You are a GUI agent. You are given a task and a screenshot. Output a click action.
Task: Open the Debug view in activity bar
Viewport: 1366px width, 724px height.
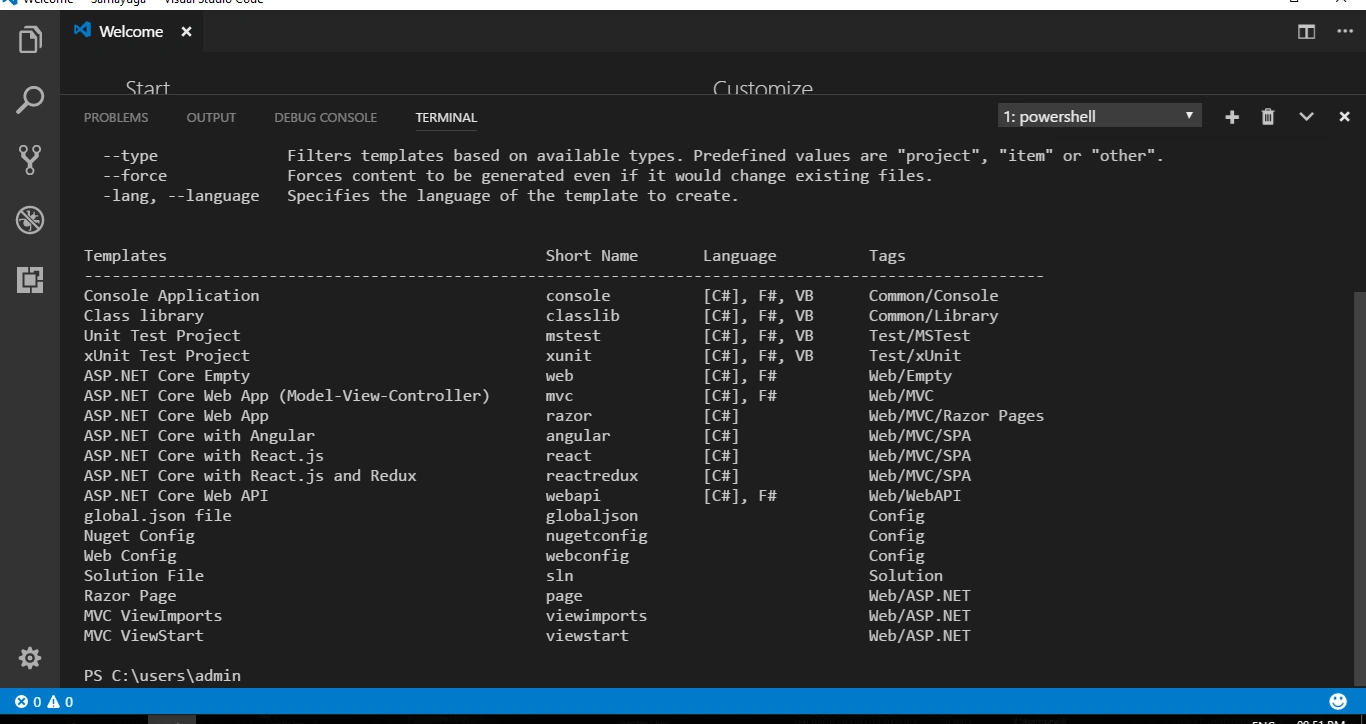(30, 220)
